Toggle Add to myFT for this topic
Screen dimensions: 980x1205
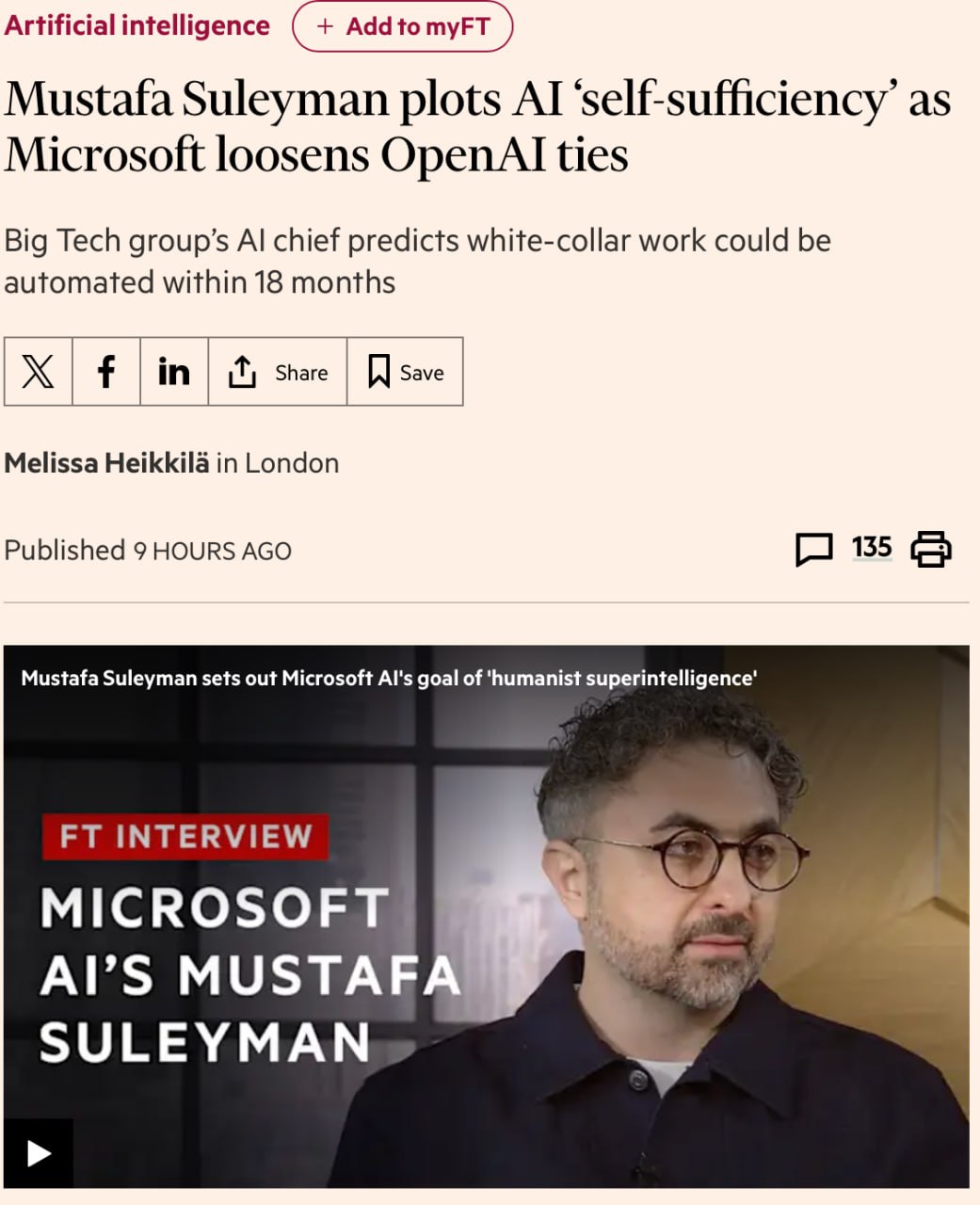coord(403,26)
